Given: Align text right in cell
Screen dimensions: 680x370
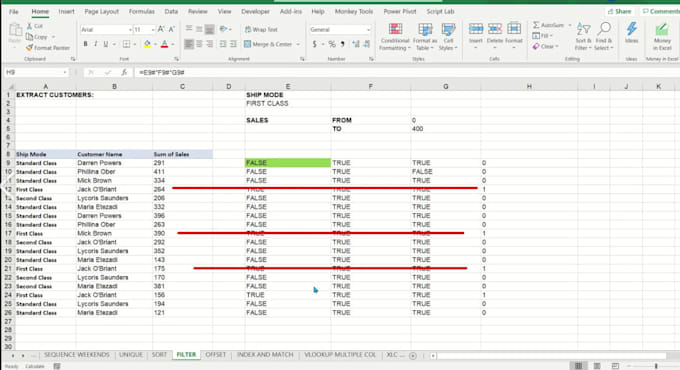Looking at the screenshot, I should coord(209,44).
